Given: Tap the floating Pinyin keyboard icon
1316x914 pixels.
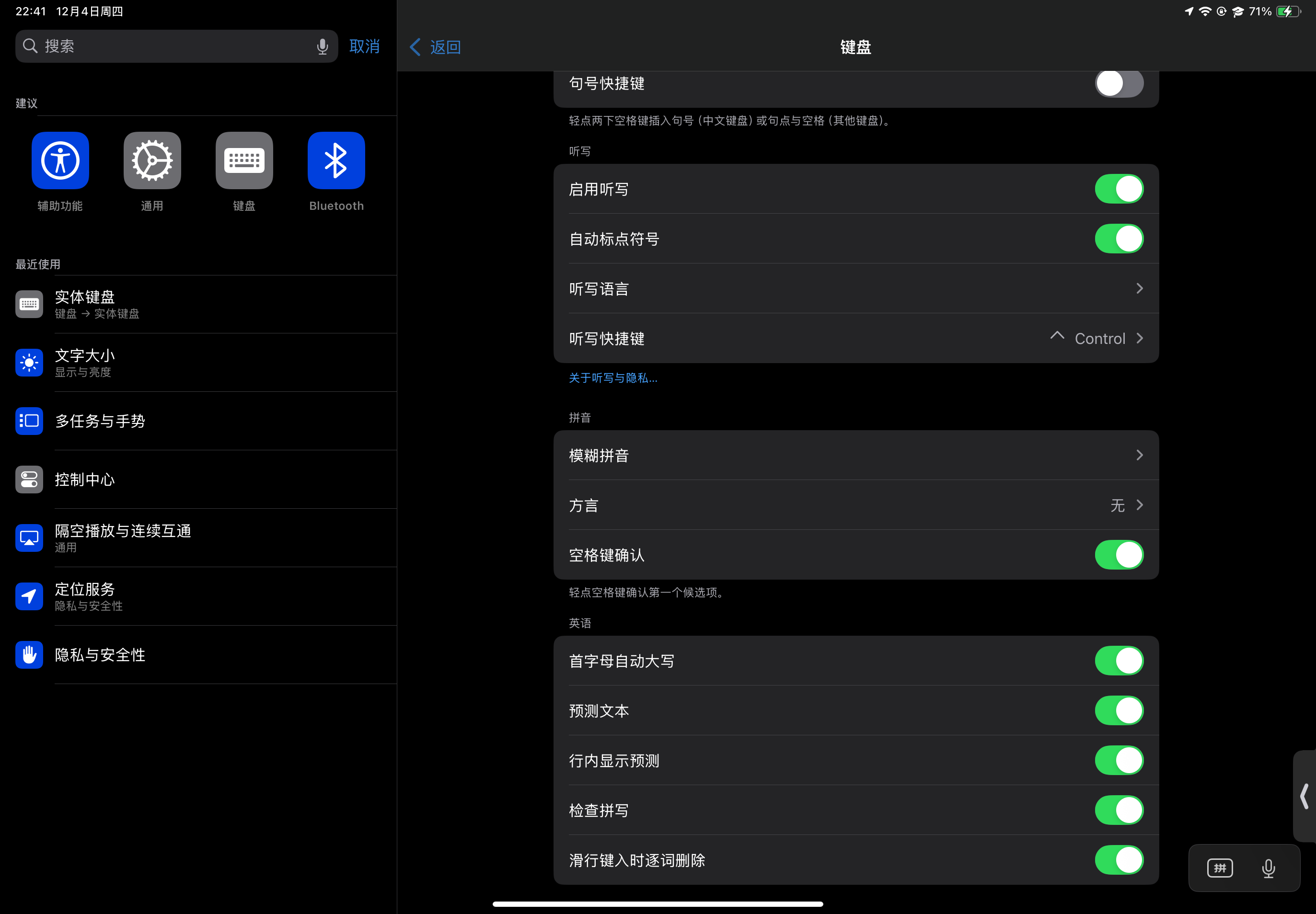Looking at the screenshot, I should (x=1220, y=868).
